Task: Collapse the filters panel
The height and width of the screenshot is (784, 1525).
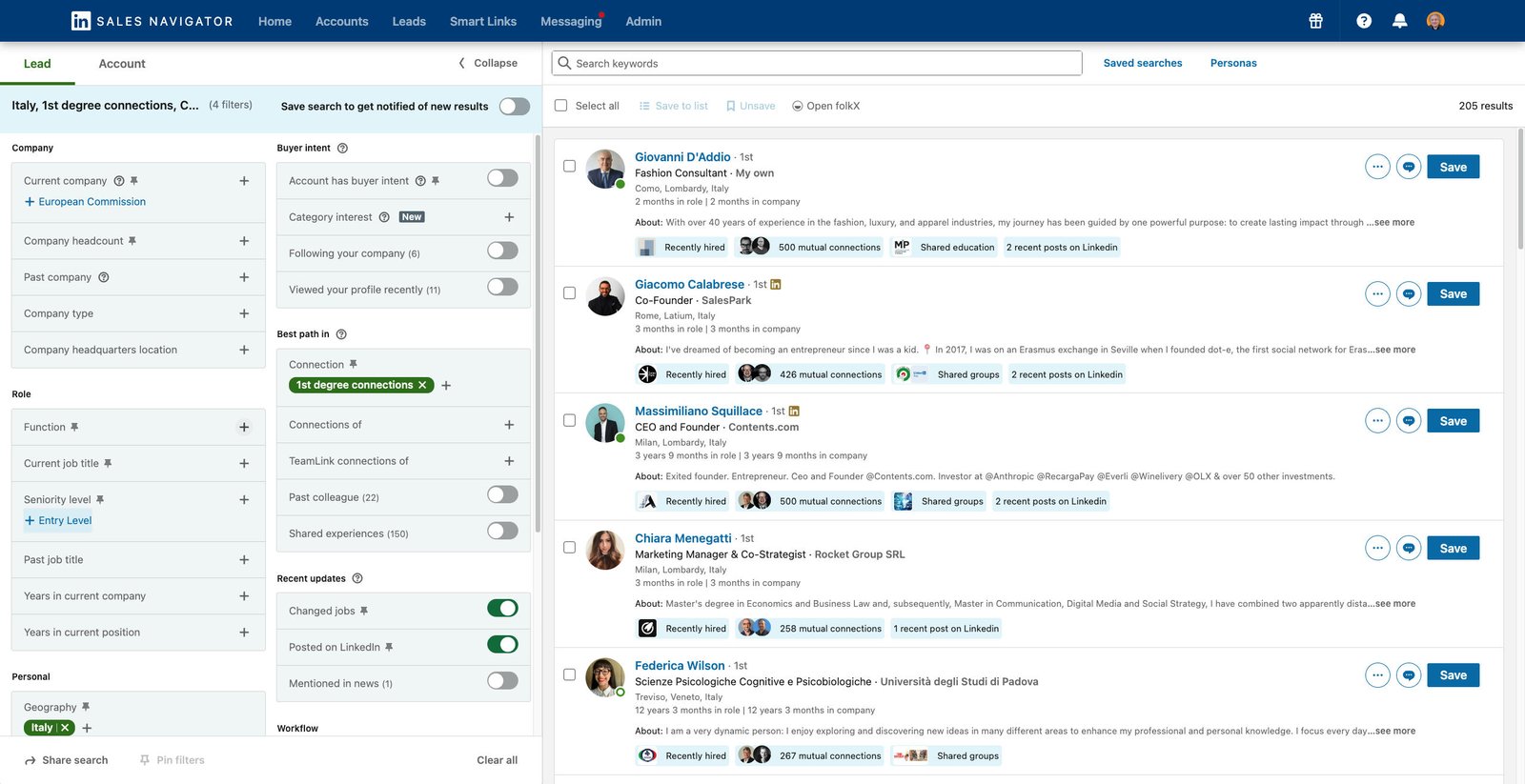Action: coord(488,63)
